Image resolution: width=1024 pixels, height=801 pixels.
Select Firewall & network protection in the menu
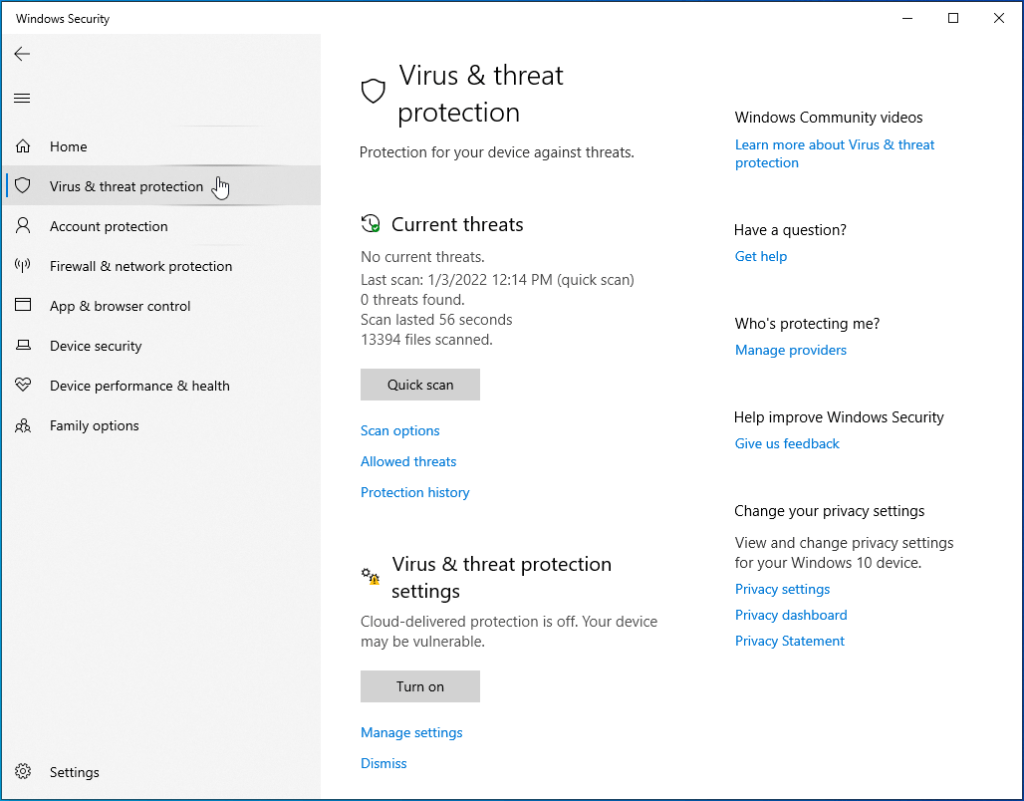[140, 266]
